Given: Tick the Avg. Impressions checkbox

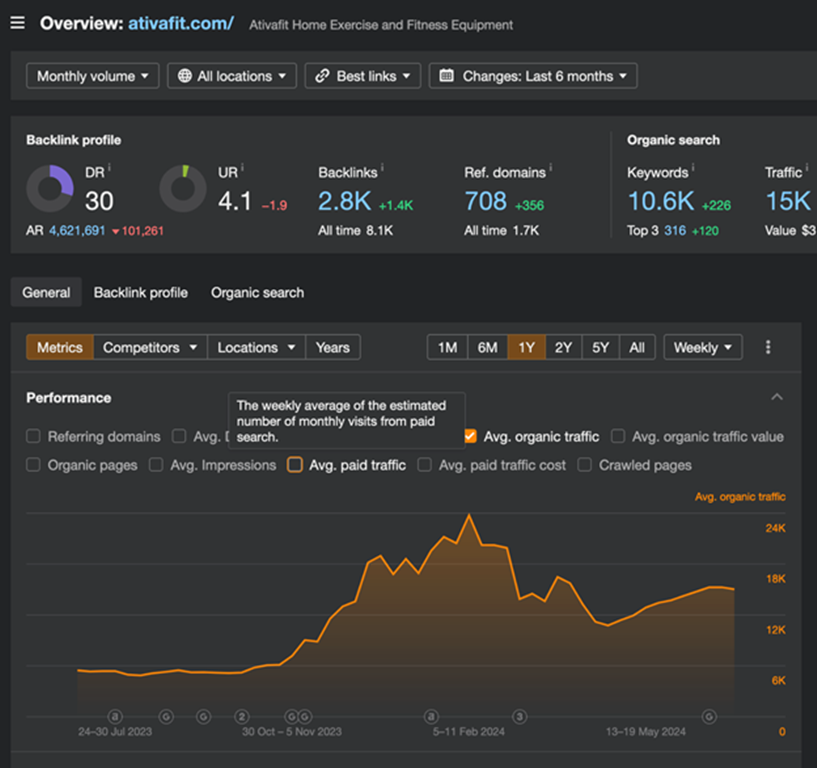Looking at the screenshot, I should coord(156,465).
